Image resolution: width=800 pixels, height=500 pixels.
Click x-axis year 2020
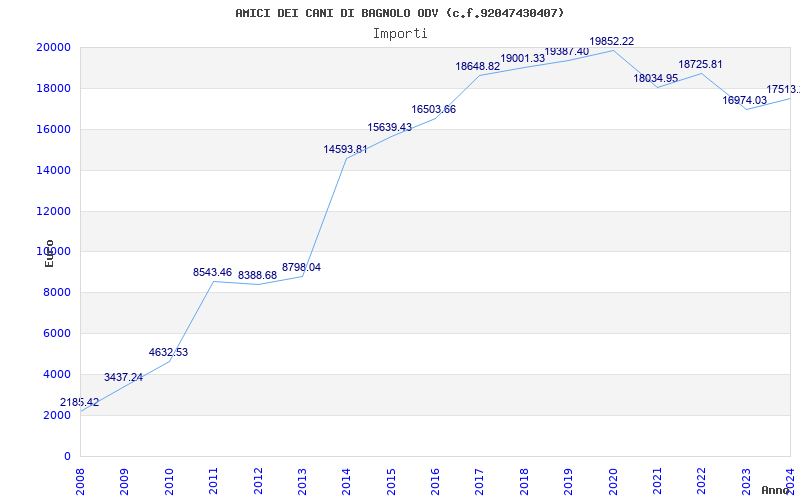613,482
